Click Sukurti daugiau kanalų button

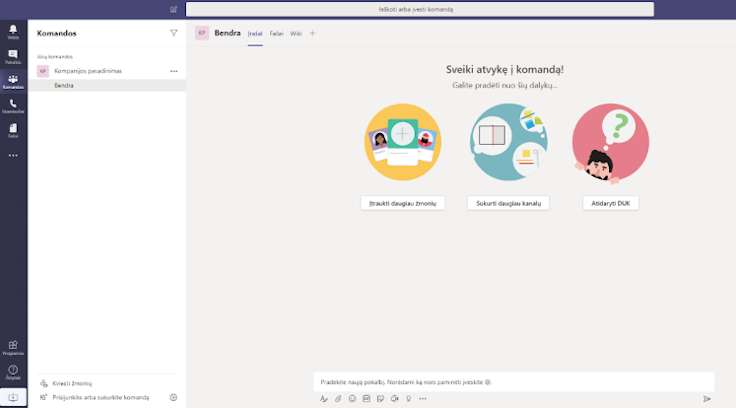point(508,203)
